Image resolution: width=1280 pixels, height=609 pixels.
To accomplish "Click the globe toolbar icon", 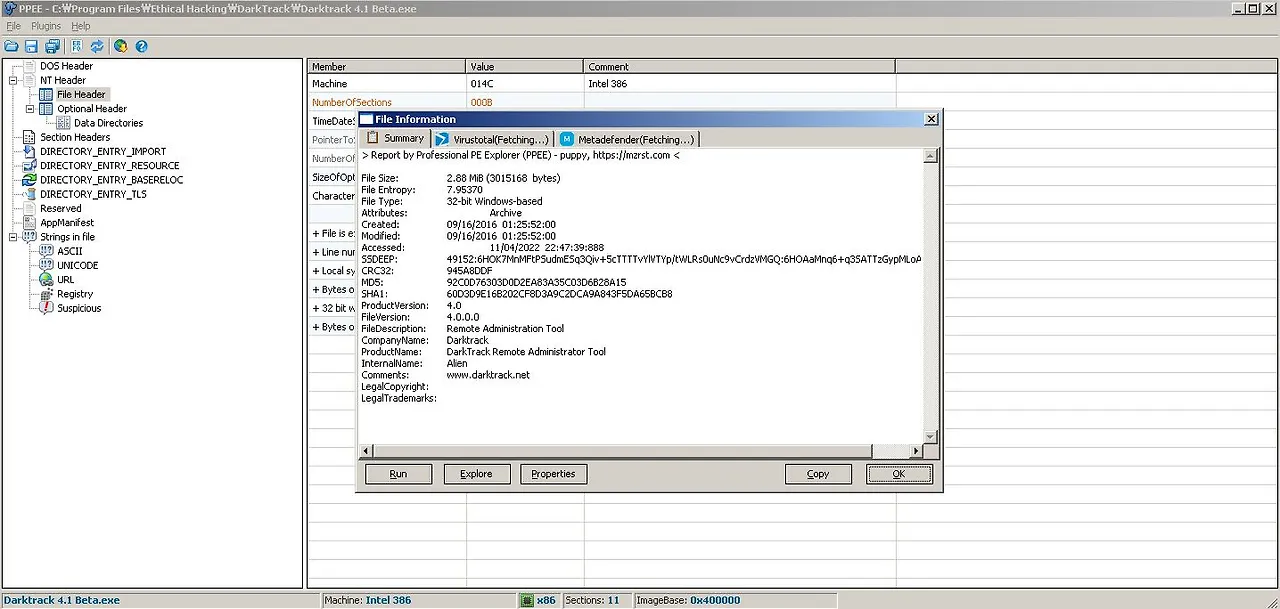I will (x=121, y=46).
